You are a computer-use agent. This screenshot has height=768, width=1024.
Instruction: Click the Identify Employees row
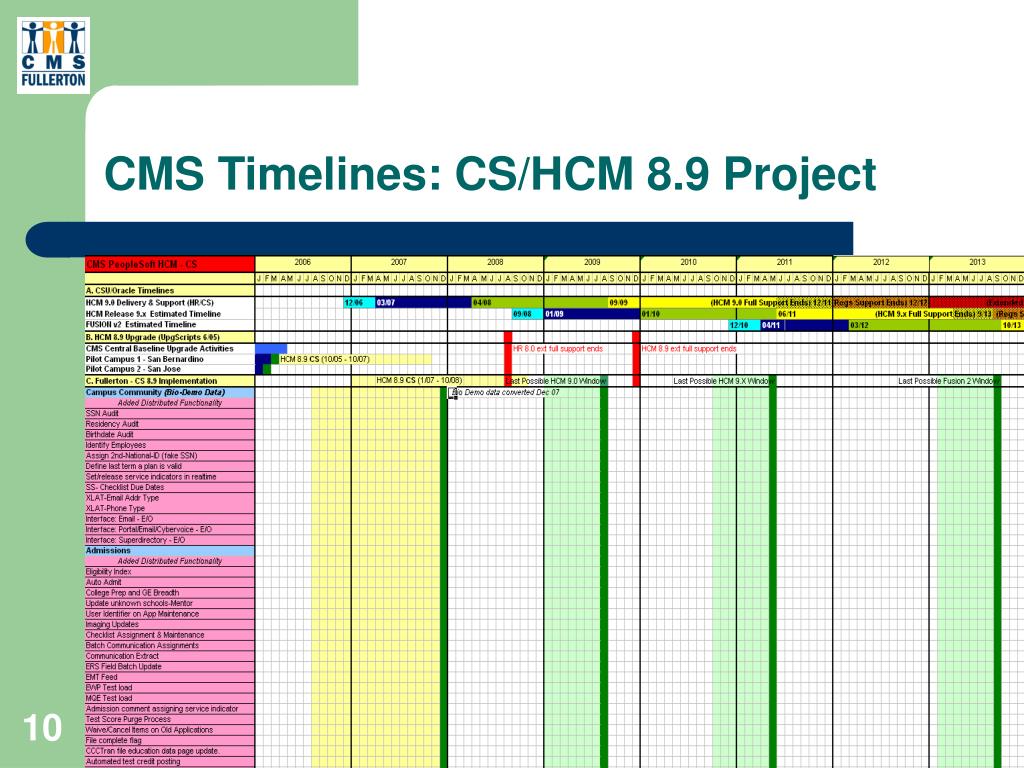point(170,445)
